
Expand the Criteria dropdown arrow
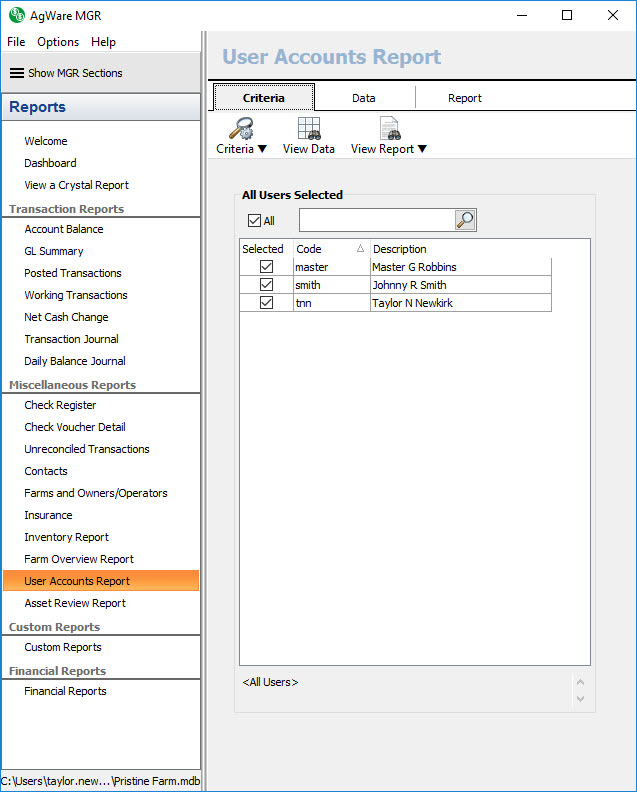pyautogui.click(x=262, y=149)
